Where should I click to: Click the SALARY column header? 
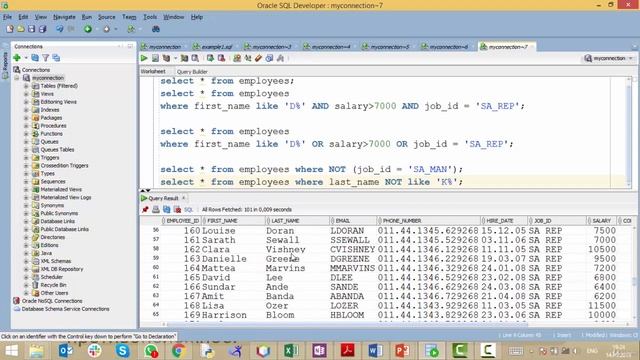pyautogui.click(x=602, y=221)
